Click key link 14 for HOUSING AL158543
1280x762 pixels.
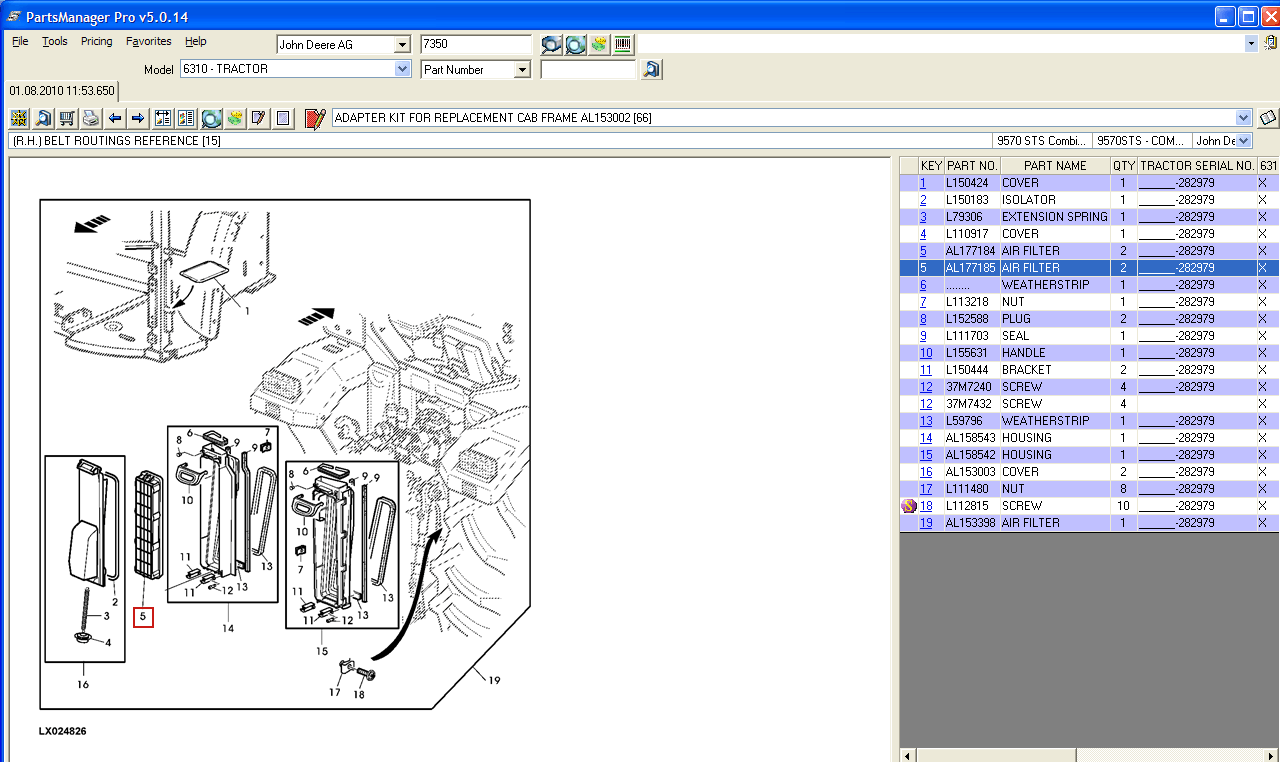pyautogui.click(x=925, y=438)
